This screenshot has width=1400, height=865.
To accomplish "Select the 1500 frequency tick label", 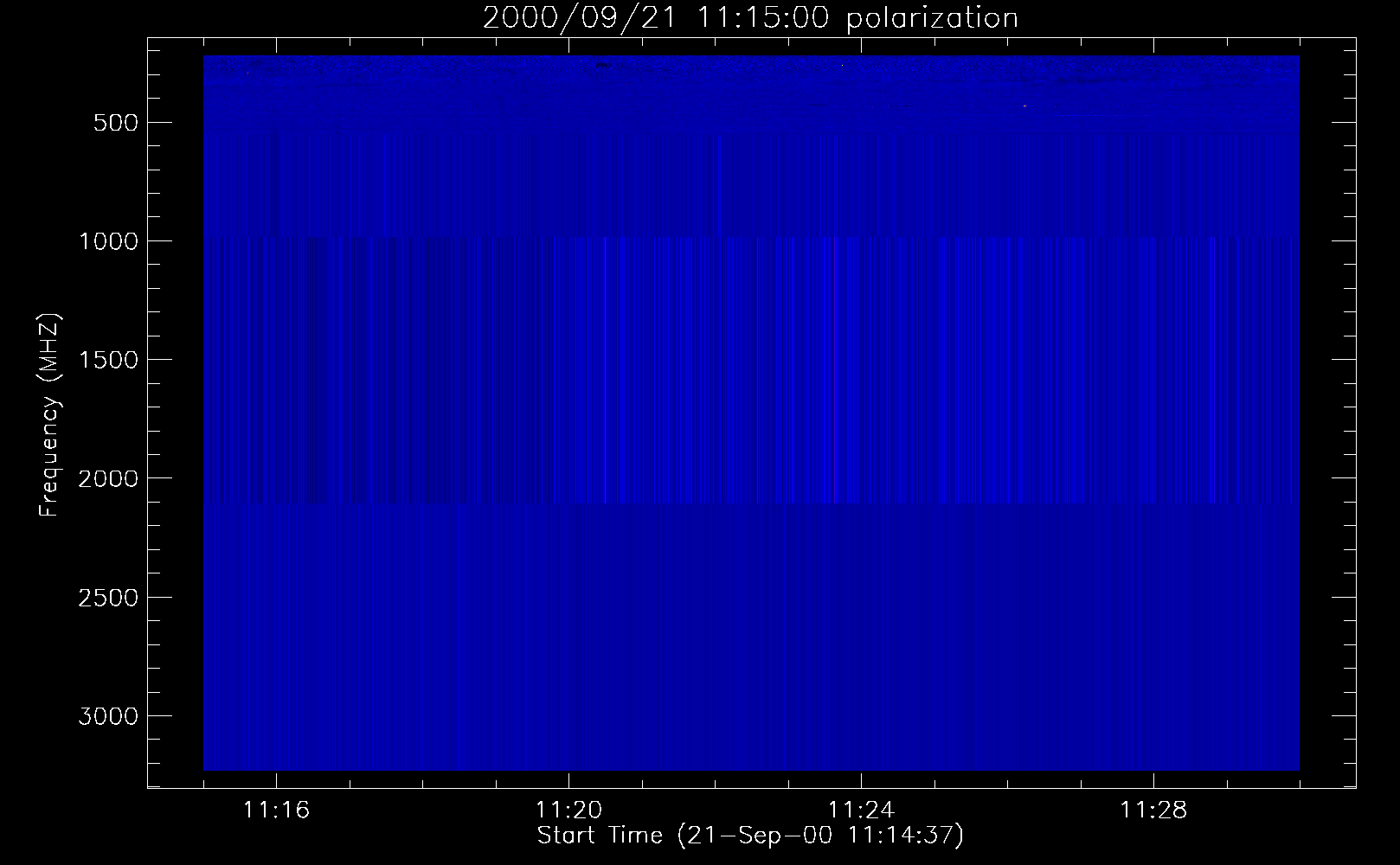I will [x=108, y=360].
